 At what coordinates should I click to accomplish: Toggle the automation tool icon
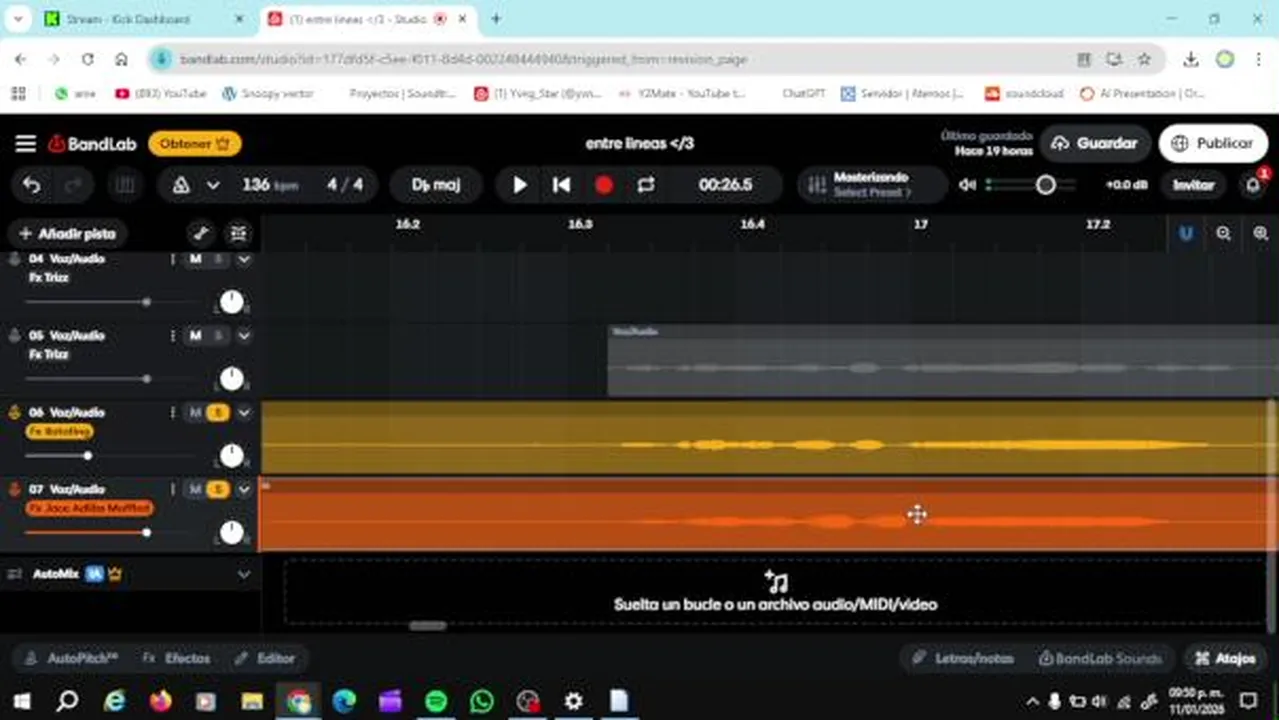click(201, 234)
